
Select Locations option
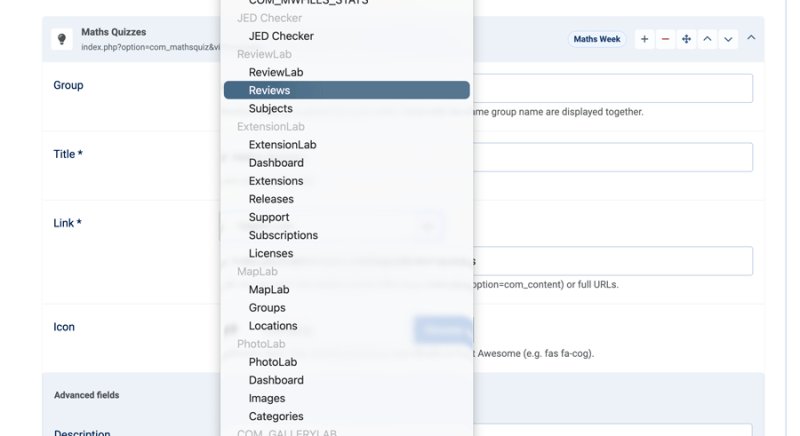point(346,326)
